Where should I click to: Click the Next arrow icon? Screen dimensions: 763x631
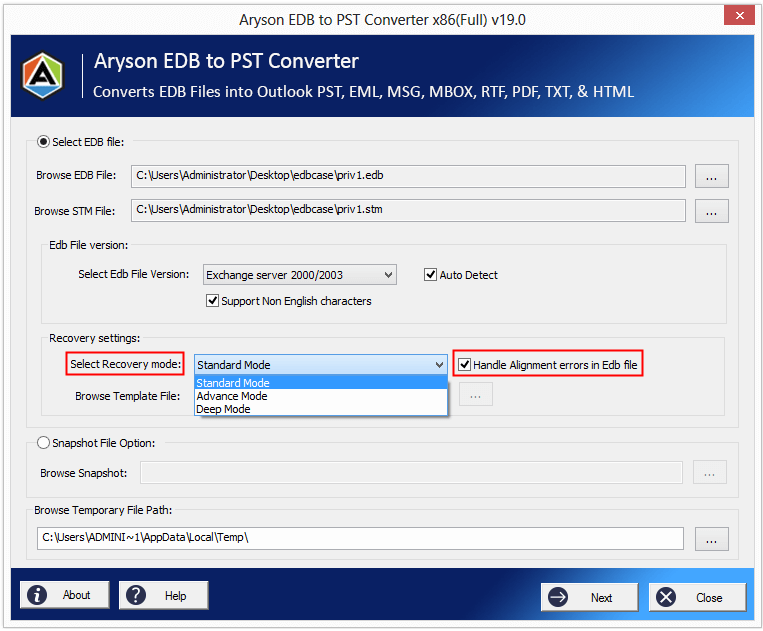click(x=558, y=597)
